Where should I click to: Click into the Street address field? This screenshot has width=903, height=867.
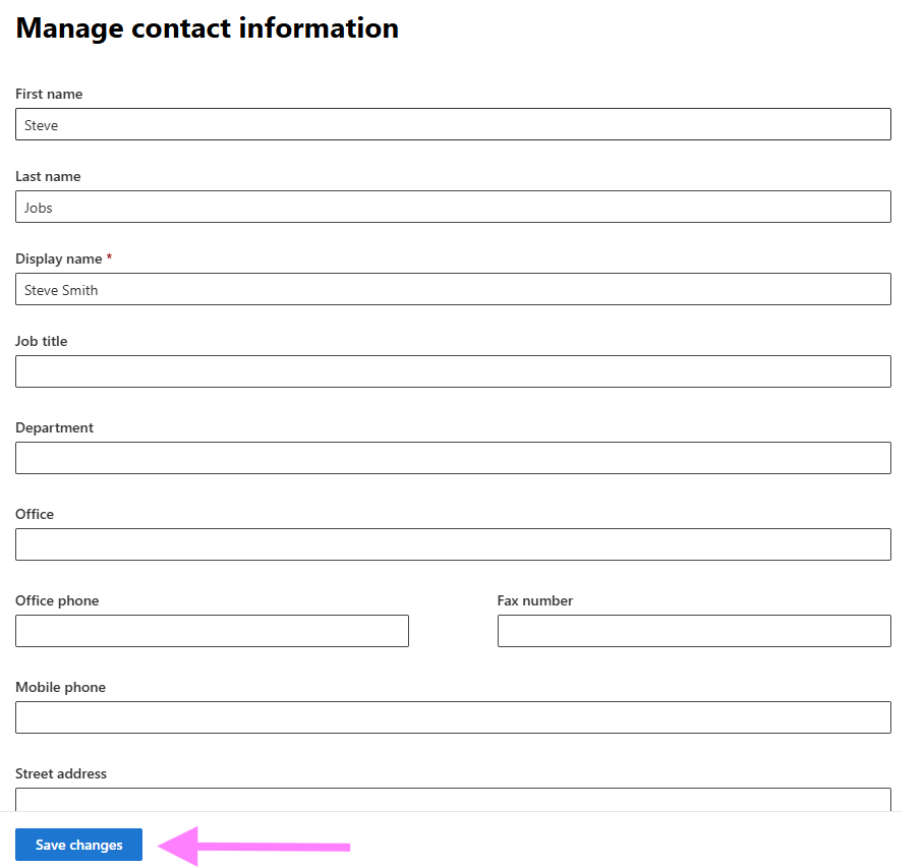pos(452,799)
